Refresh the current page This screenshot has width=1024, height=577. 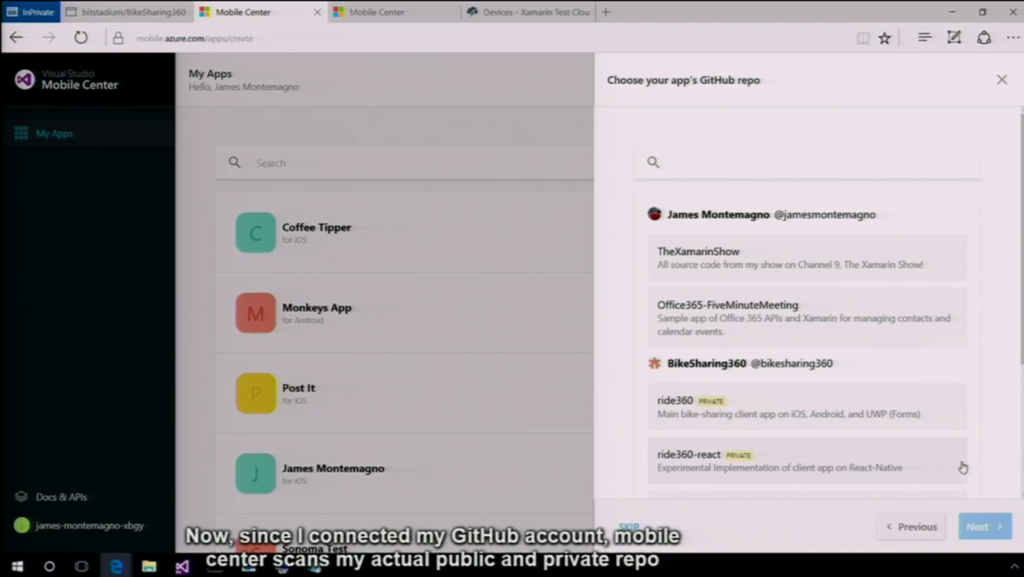80,37
